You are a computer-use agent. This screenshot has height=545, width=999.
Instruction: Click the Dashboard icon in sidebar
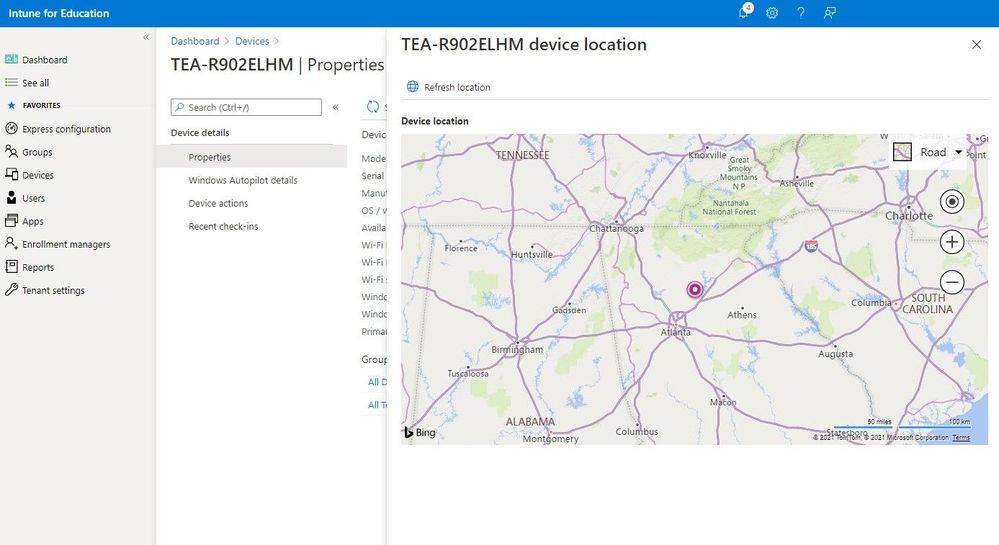click(11, 59)
